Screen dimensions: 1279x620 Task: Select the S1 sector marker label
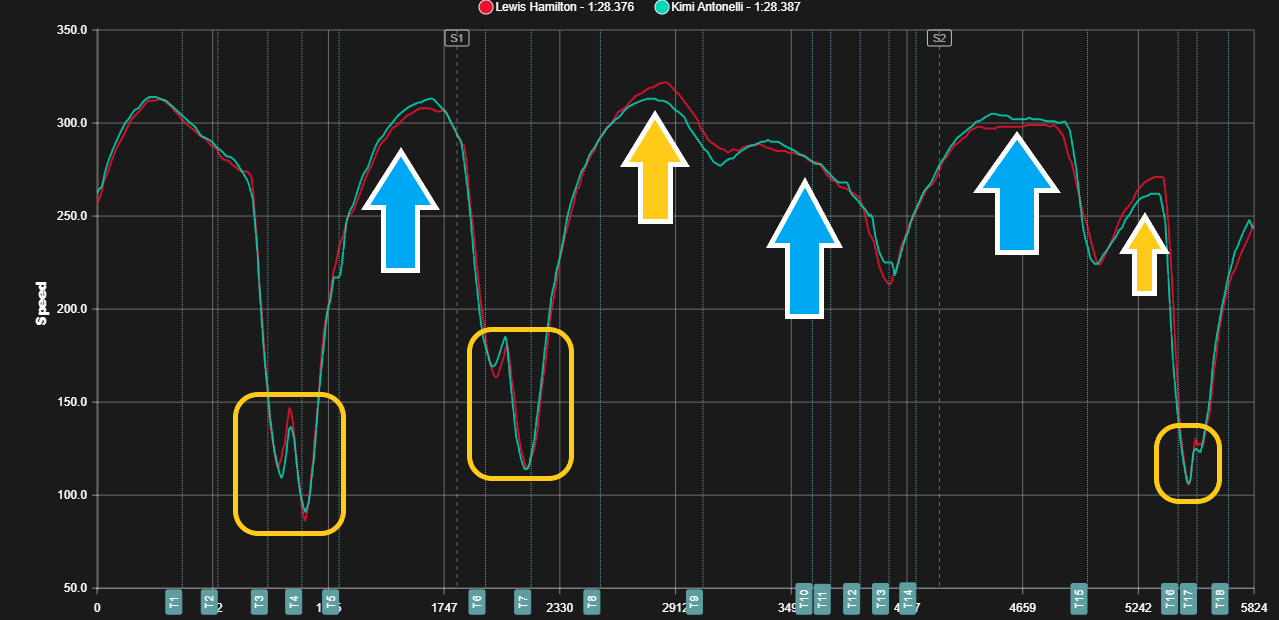coord(457,38)
